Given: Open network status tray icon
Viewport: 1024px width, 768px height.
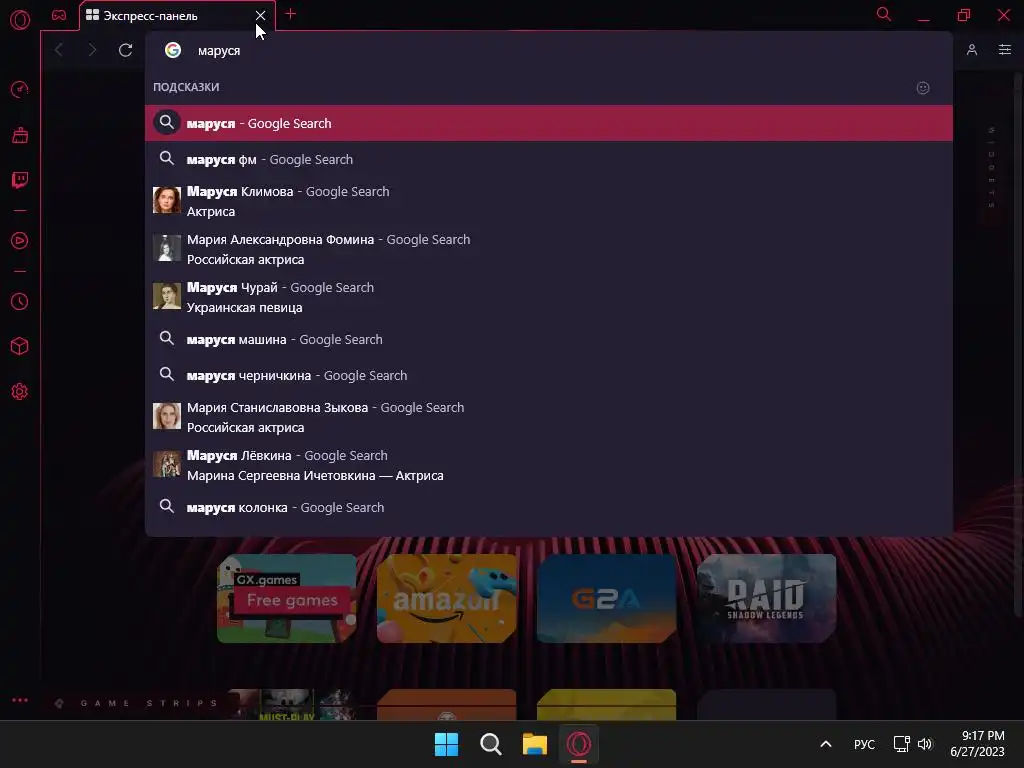Looking at the screenshot, I should 901,744.
